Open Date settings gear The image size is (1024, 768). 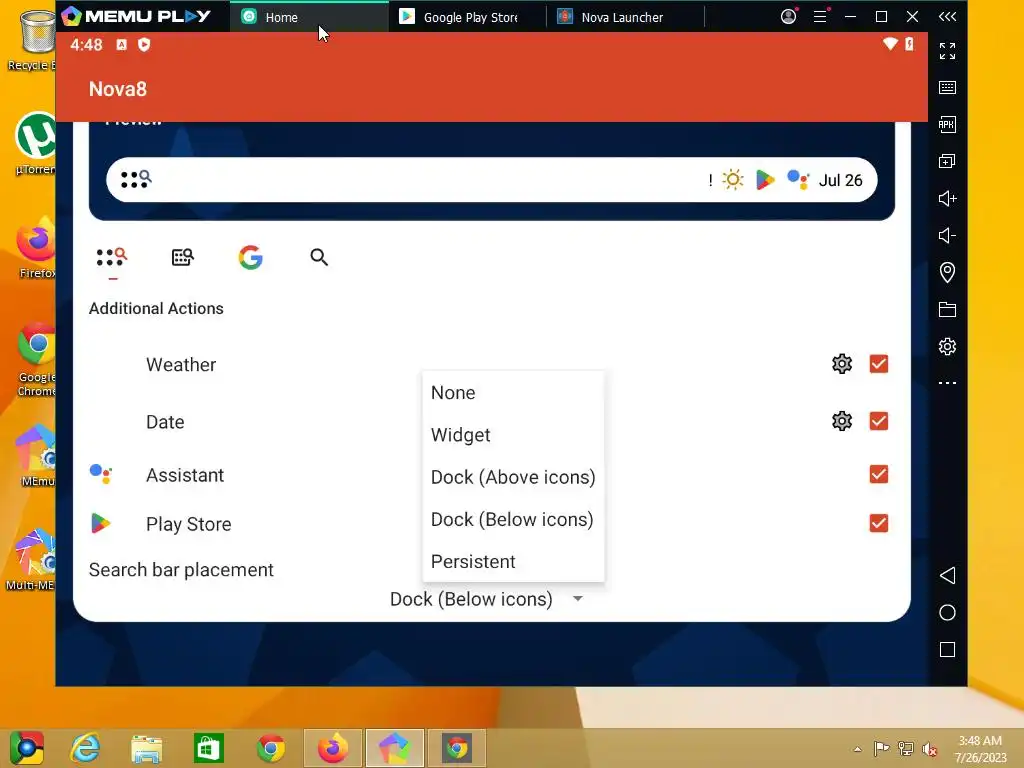pyautogui.click(x=842, y=421)
